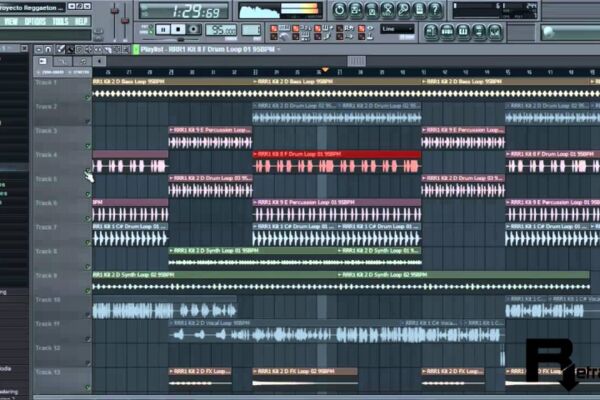Open the playlist options menu button

(x=39, y=49)
